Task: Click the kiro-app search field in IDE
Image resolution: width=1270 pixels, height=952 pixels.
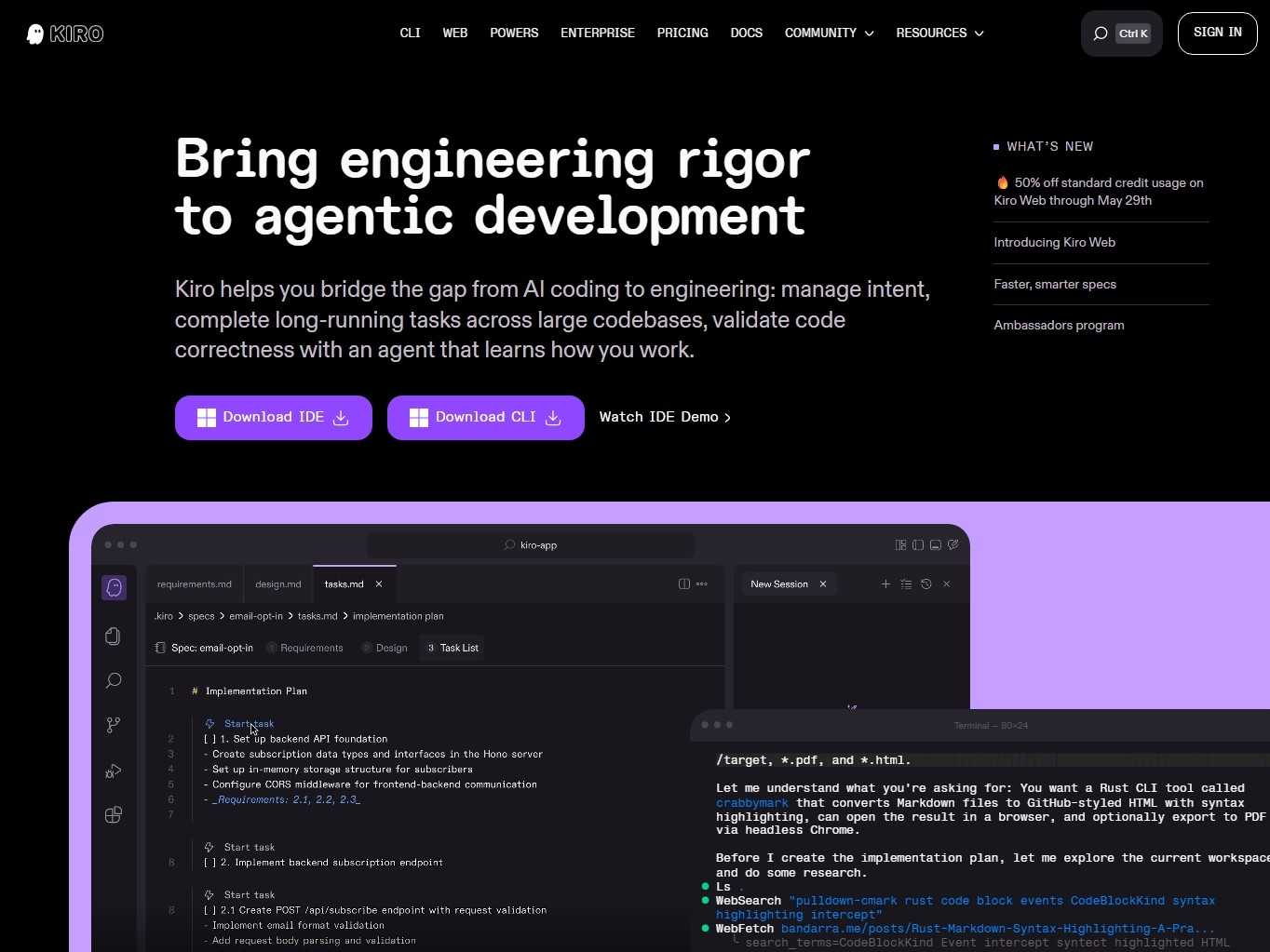Action: (531, 545)
